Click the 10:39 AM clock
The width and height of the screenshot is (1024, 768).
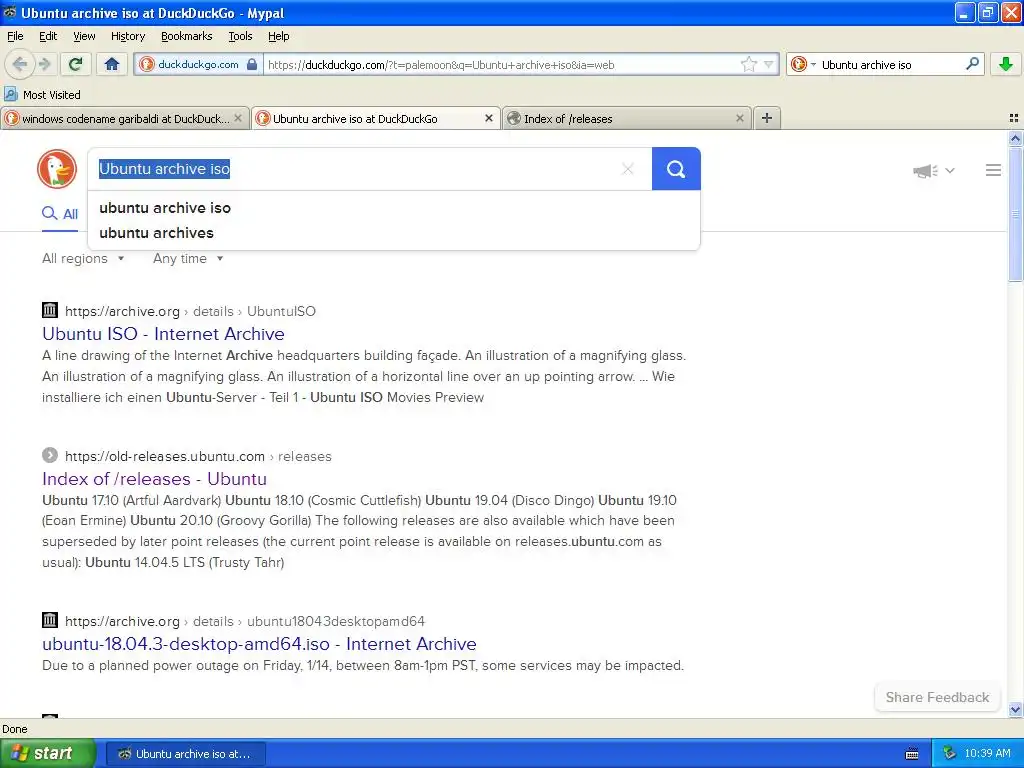[x=987, y=754]
